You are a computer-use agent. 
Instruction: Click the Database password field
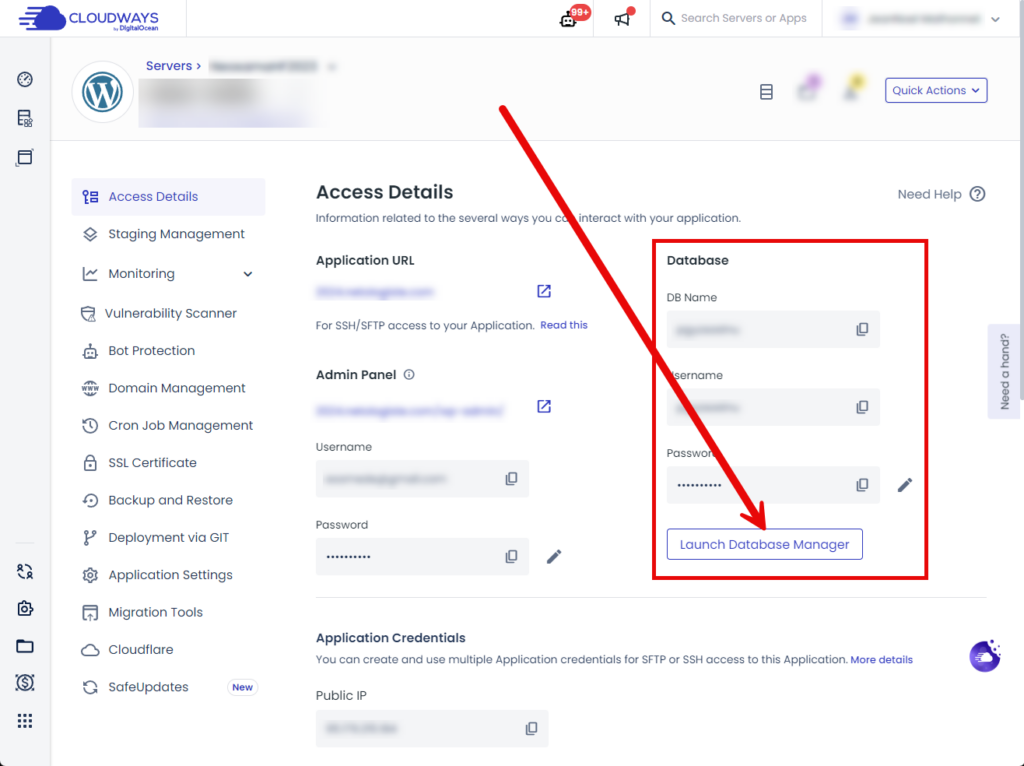click(773, 485)
